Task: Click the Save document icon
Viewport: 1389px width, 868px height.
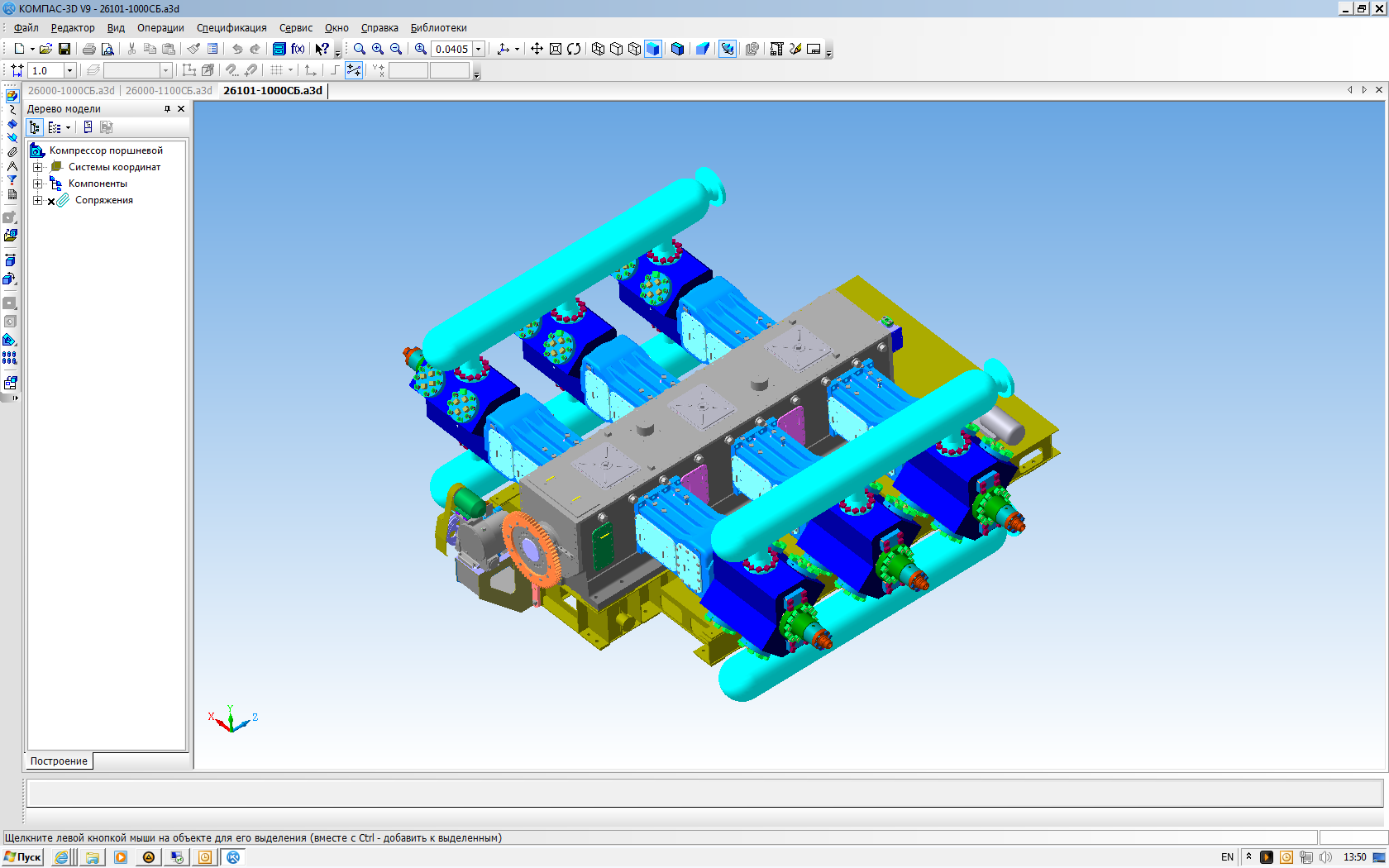Action: click(64, 49)
